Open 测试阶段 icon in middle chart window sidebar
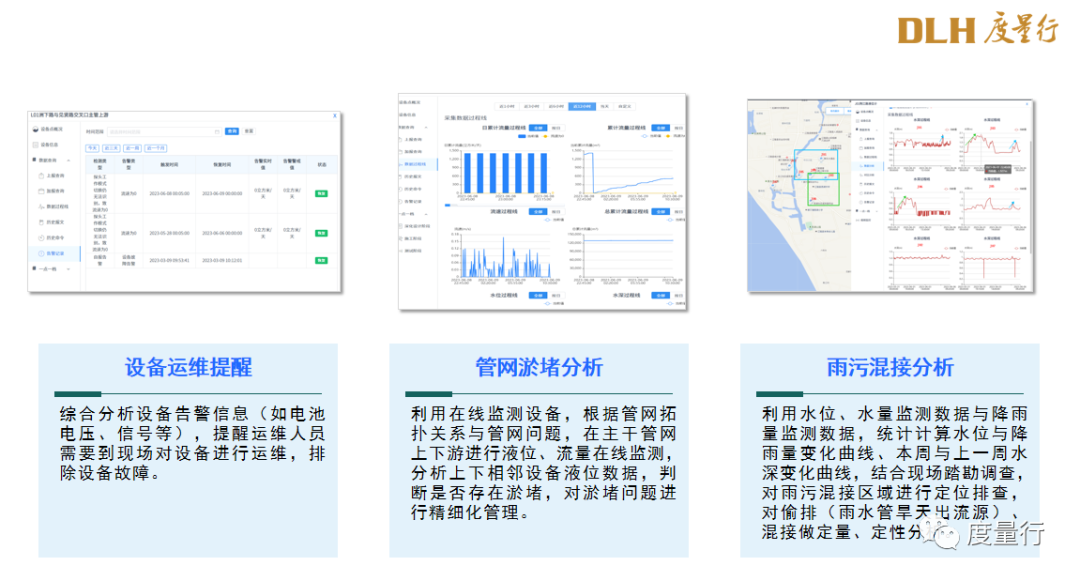This screenshot has width=1080, height=581. pyautogui.click(x=401, y=251)
